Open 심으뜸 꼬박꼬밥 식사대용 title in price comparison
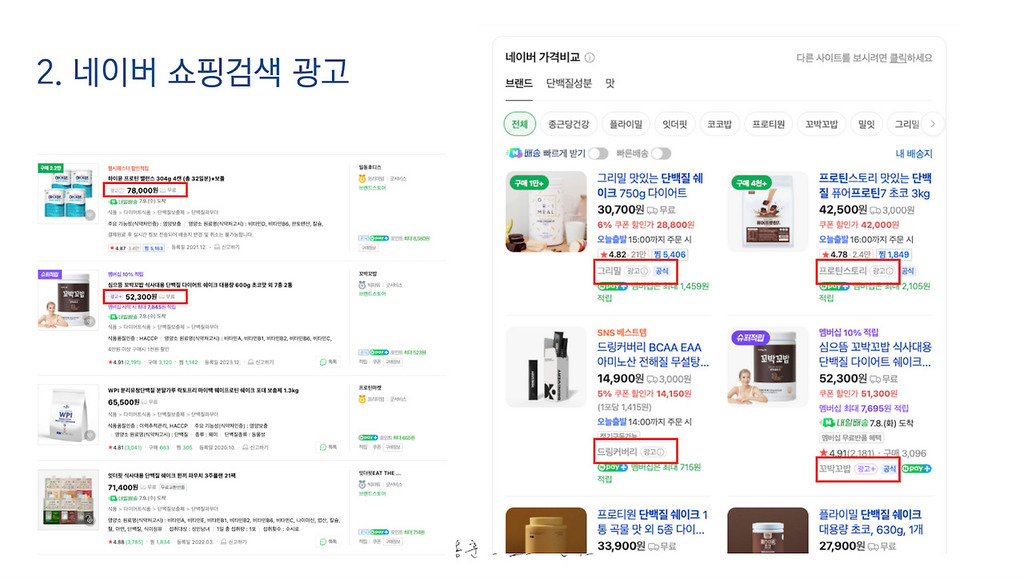 pos(875,354)
